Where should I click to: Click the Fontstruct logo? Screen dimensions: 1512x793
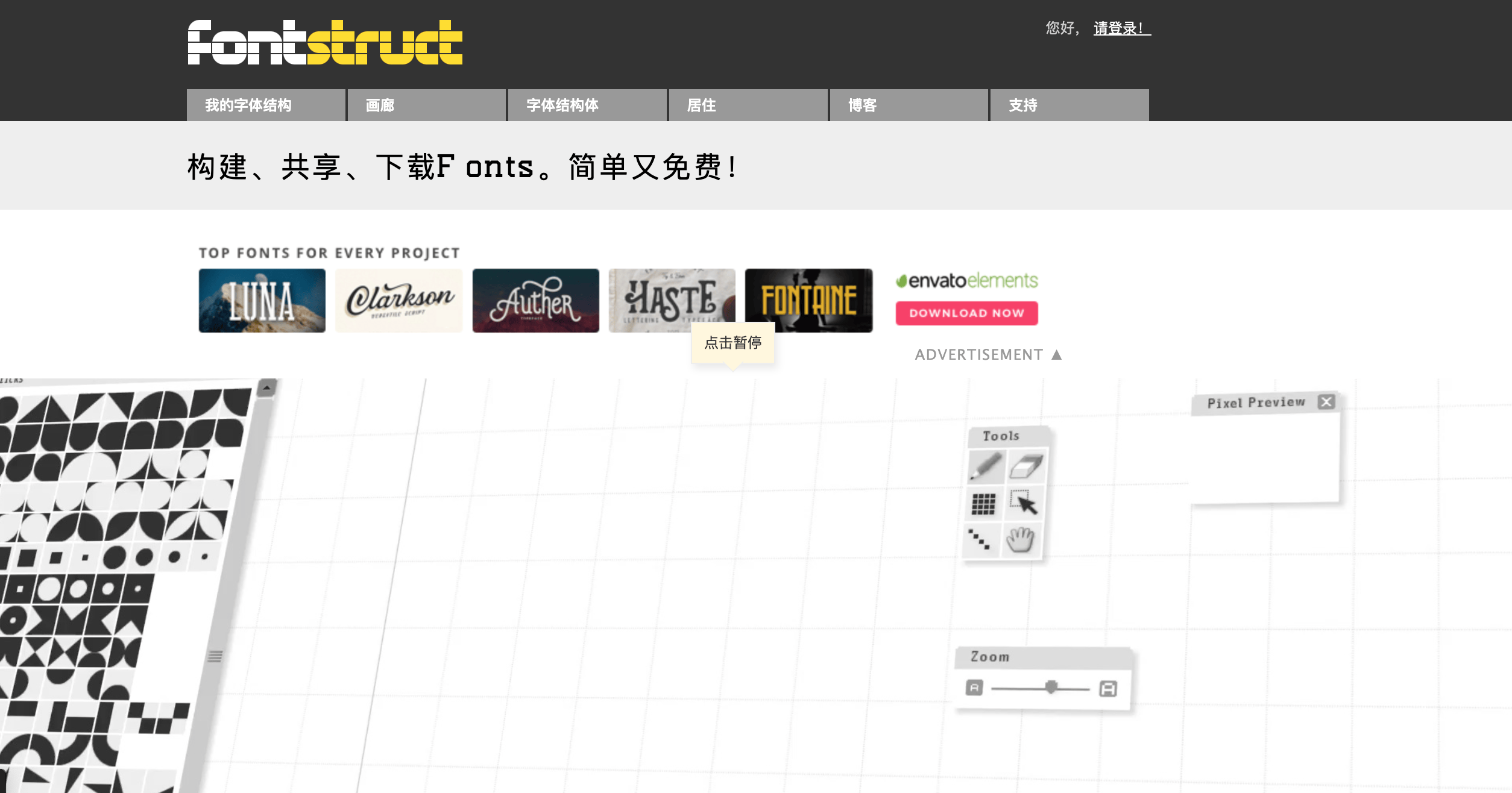[325, 42]
